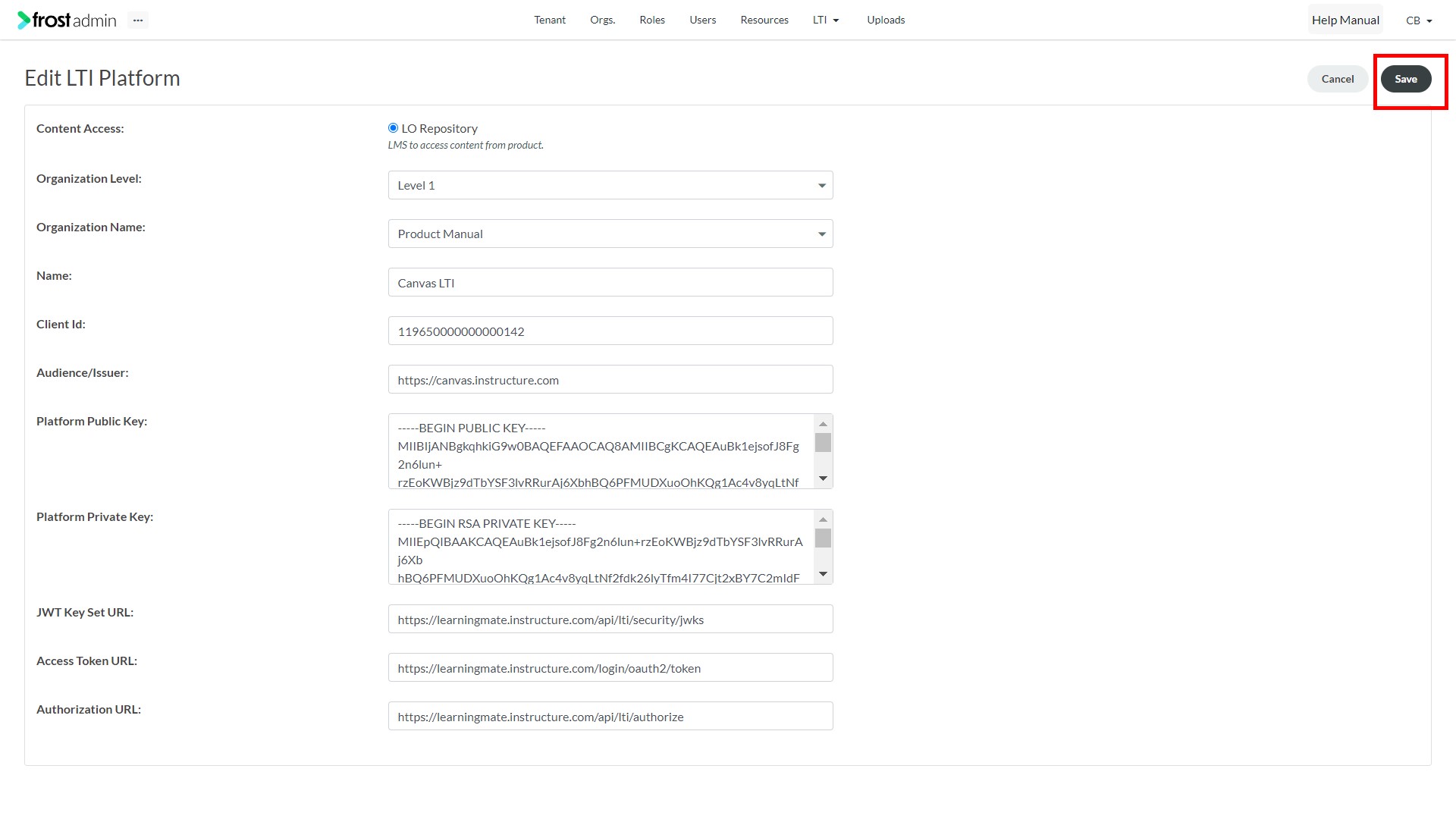Click up arrow in Public Key scrollbar
The height and width of the screenshot is (819, 1456).
click(823, 424)
